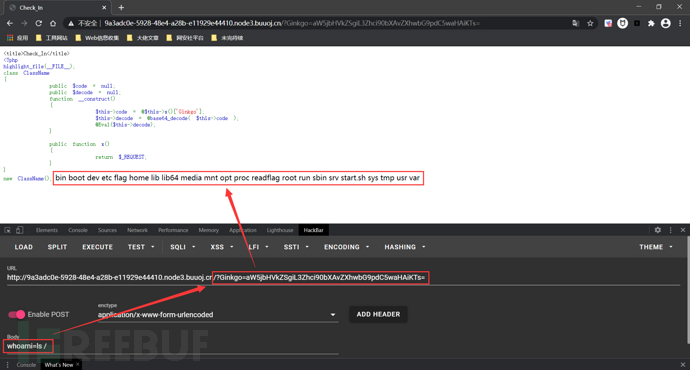Expand the HASHING dropdown

(405, 247)
